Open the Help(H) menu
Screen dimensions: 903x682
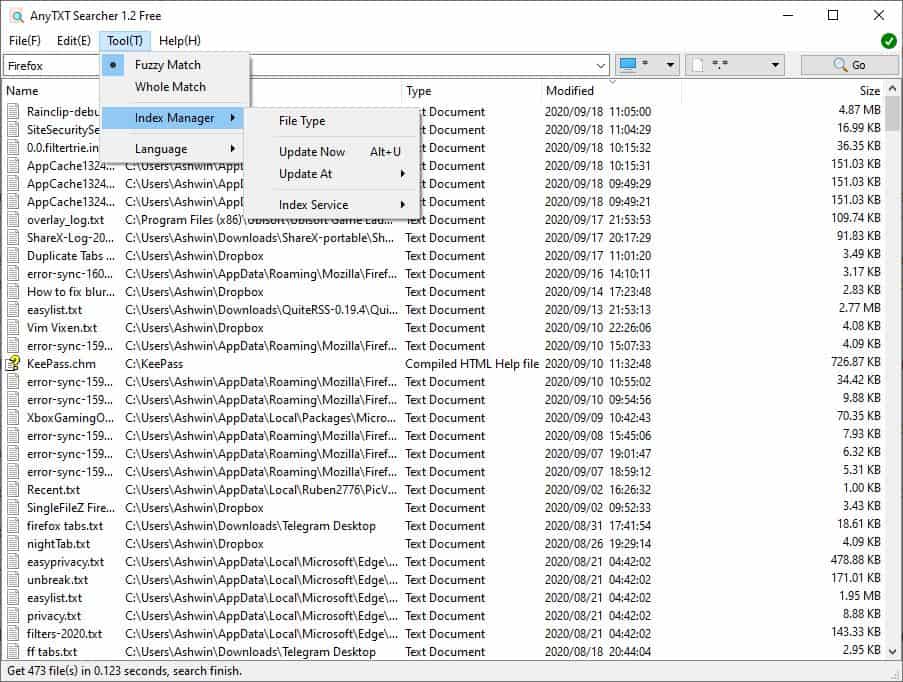[x=180, y=41]
